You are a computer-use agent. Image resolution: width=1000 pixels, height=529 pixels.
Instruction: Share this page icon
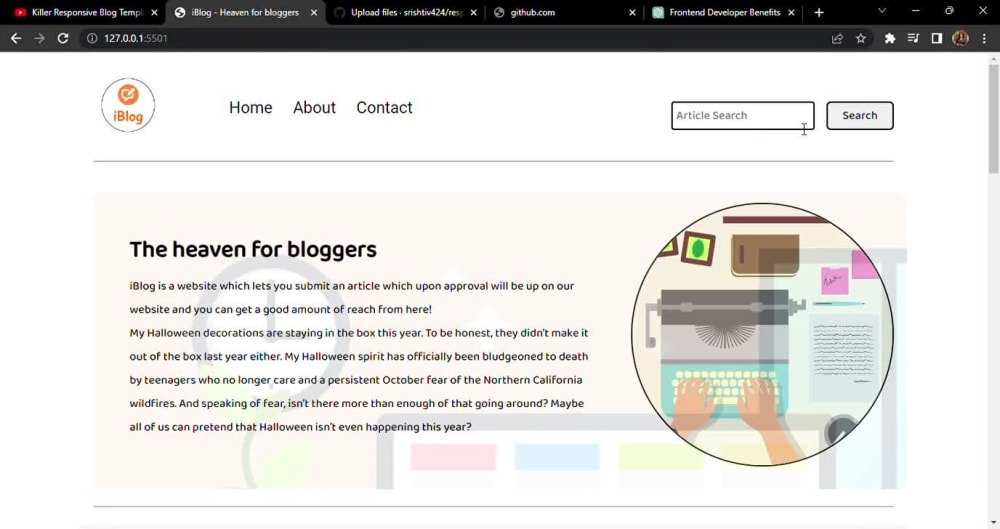pyautogui.click(x=837, y=38)
